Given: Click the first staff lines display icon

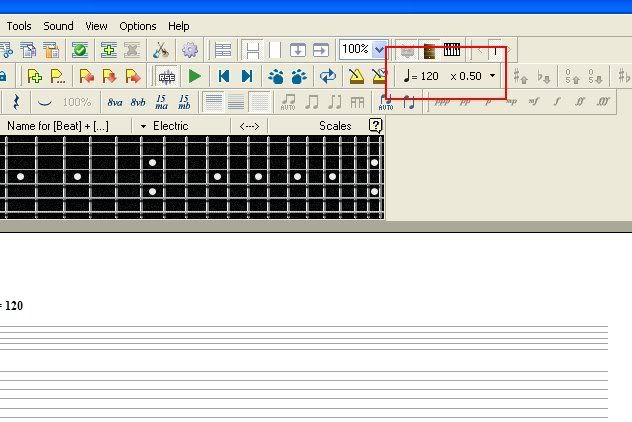Looking at the screenshot, I should click(213, 102).
